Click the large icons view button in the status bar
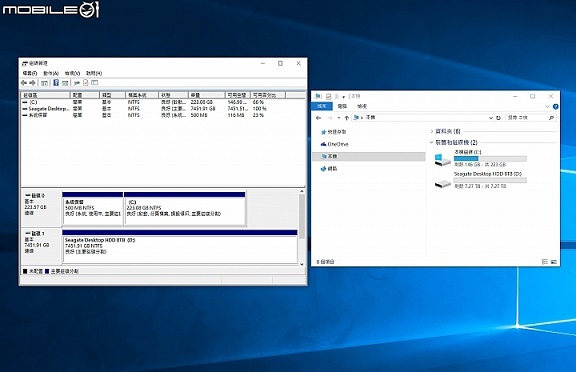The height and width of the screenshot is (372, 576). click(x=554, y=262)
